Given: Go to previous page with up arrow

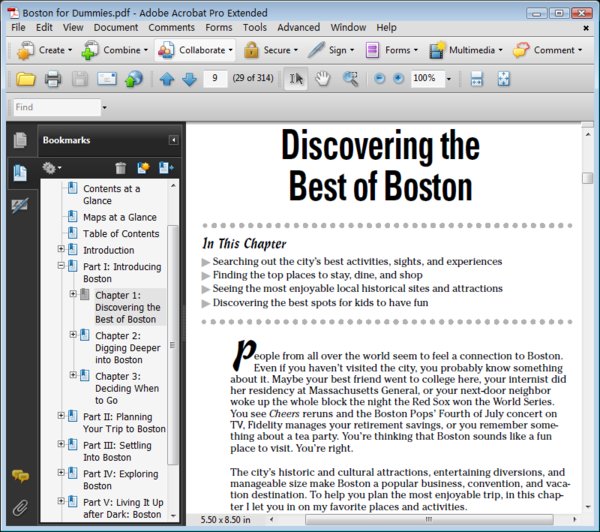Looking at the screenshot, I should [166, 79].
